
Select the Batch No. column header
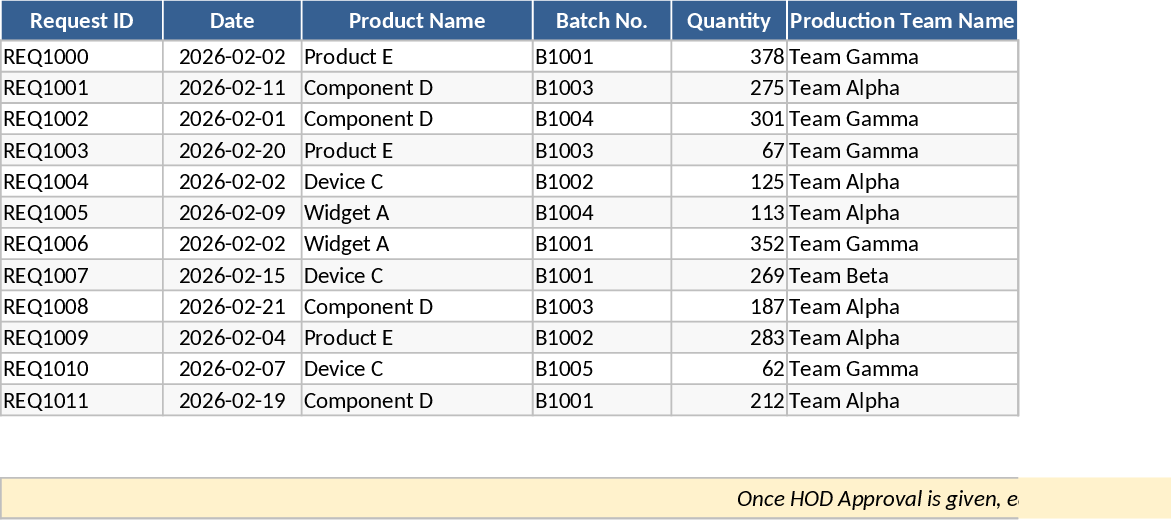[x=601, y=21]
